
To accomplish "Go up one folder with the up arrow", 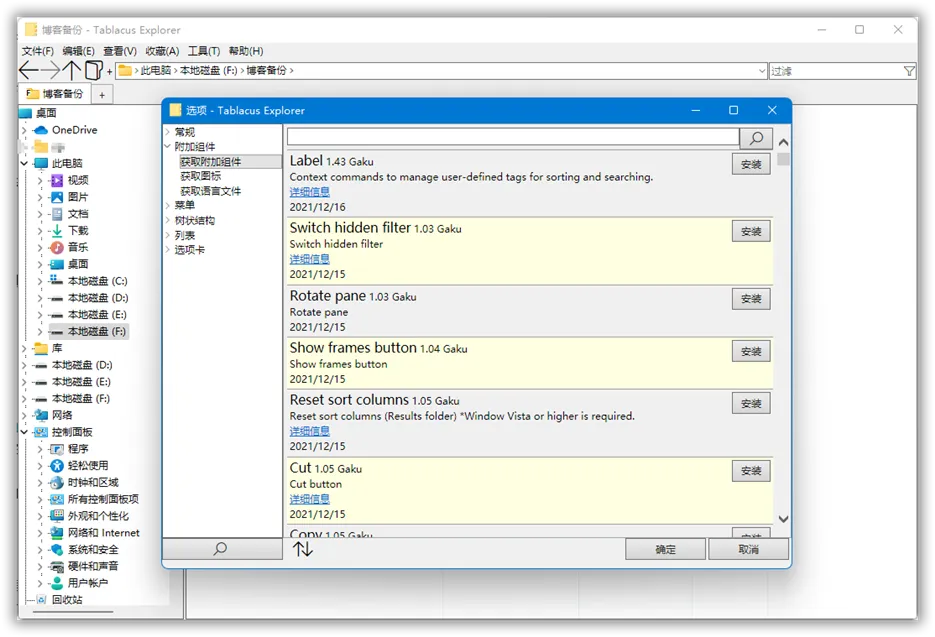I will (72, 70).
